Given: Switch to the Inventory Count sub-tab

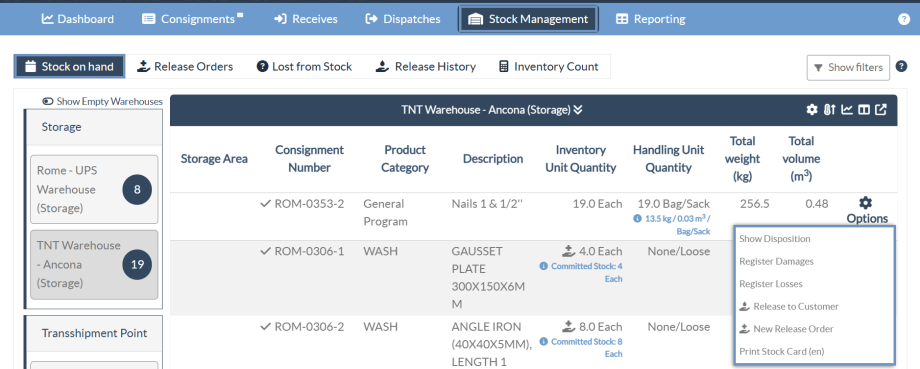Looking at the screenshot, I should [548, 66].
